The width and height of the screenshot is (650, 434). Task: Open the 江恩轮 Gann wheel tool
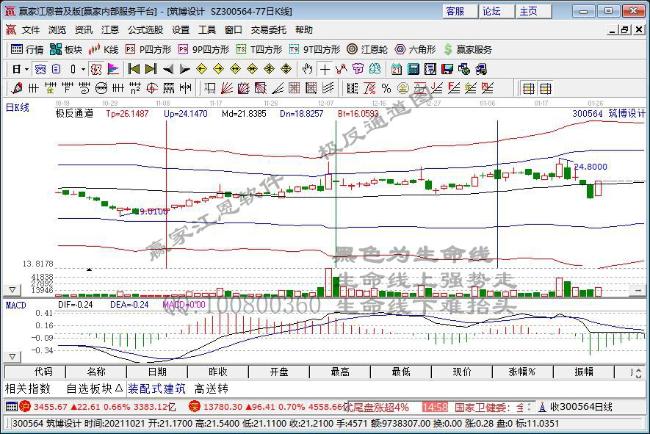point(367,50)
